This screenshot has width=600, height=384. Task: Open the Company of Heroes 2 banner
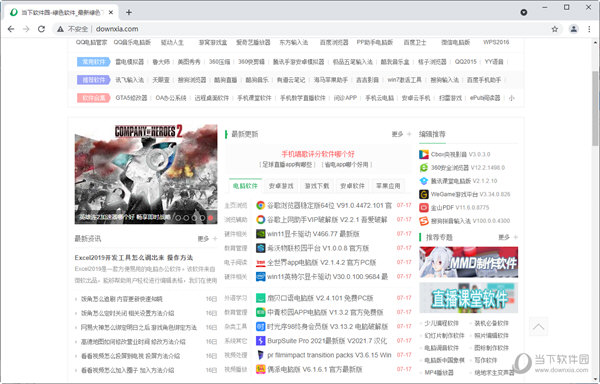(x=146, y=174)
